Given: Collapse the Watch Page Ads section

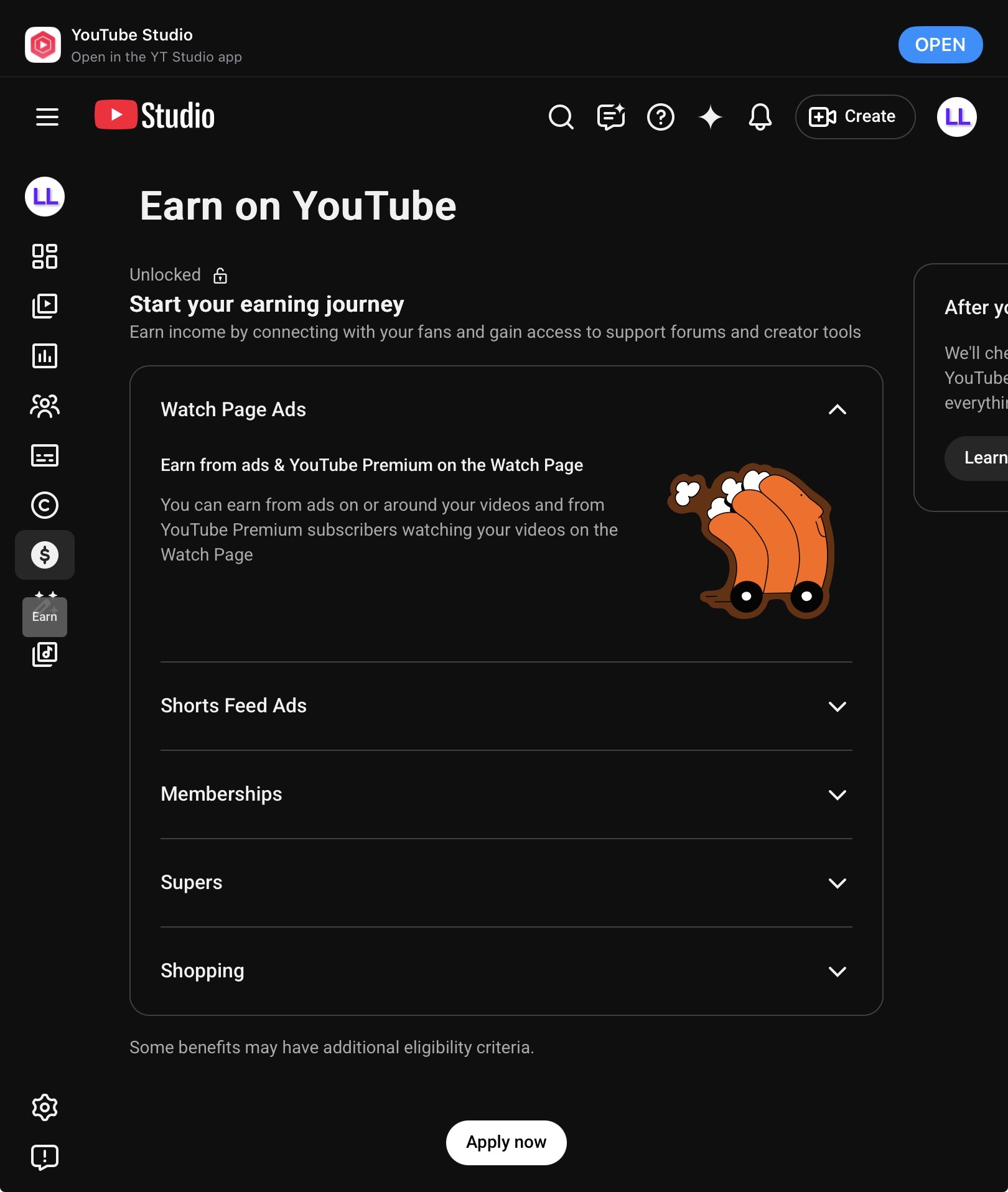Looking at the screenshot, I should (838, 409).
